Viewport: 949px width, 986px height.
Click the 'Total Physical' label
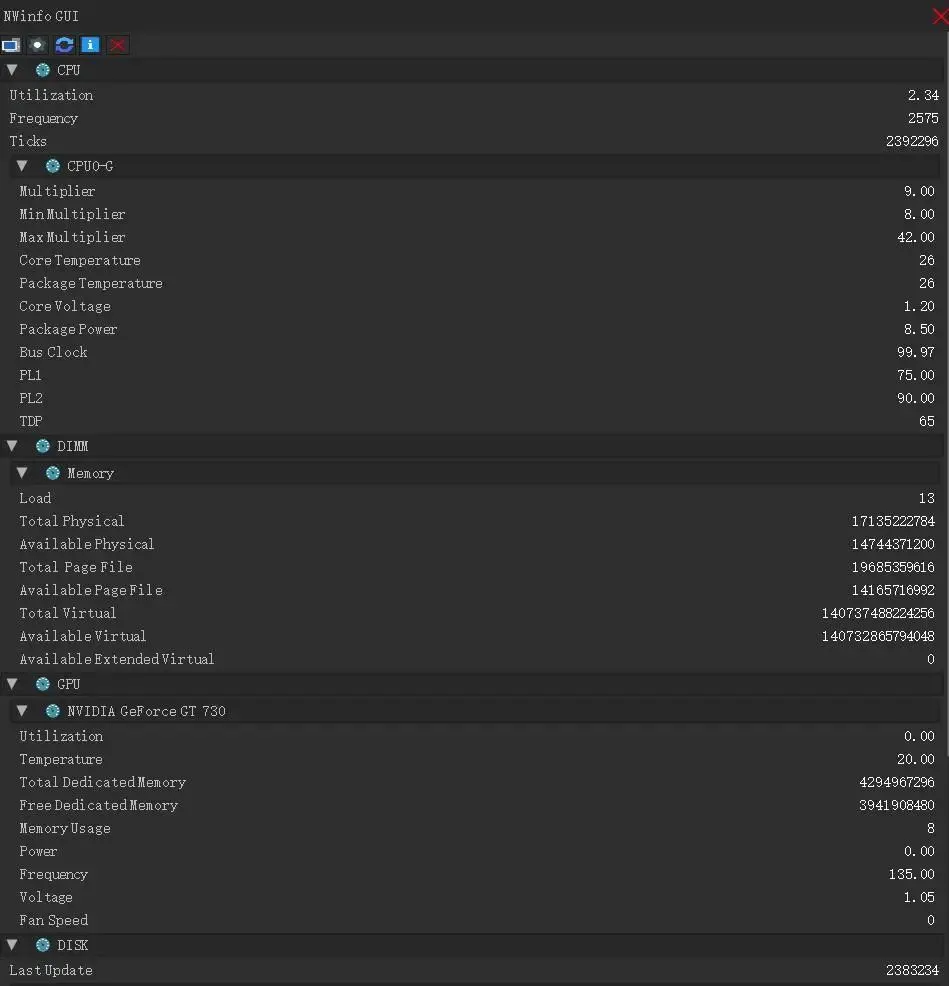[72, 521]
